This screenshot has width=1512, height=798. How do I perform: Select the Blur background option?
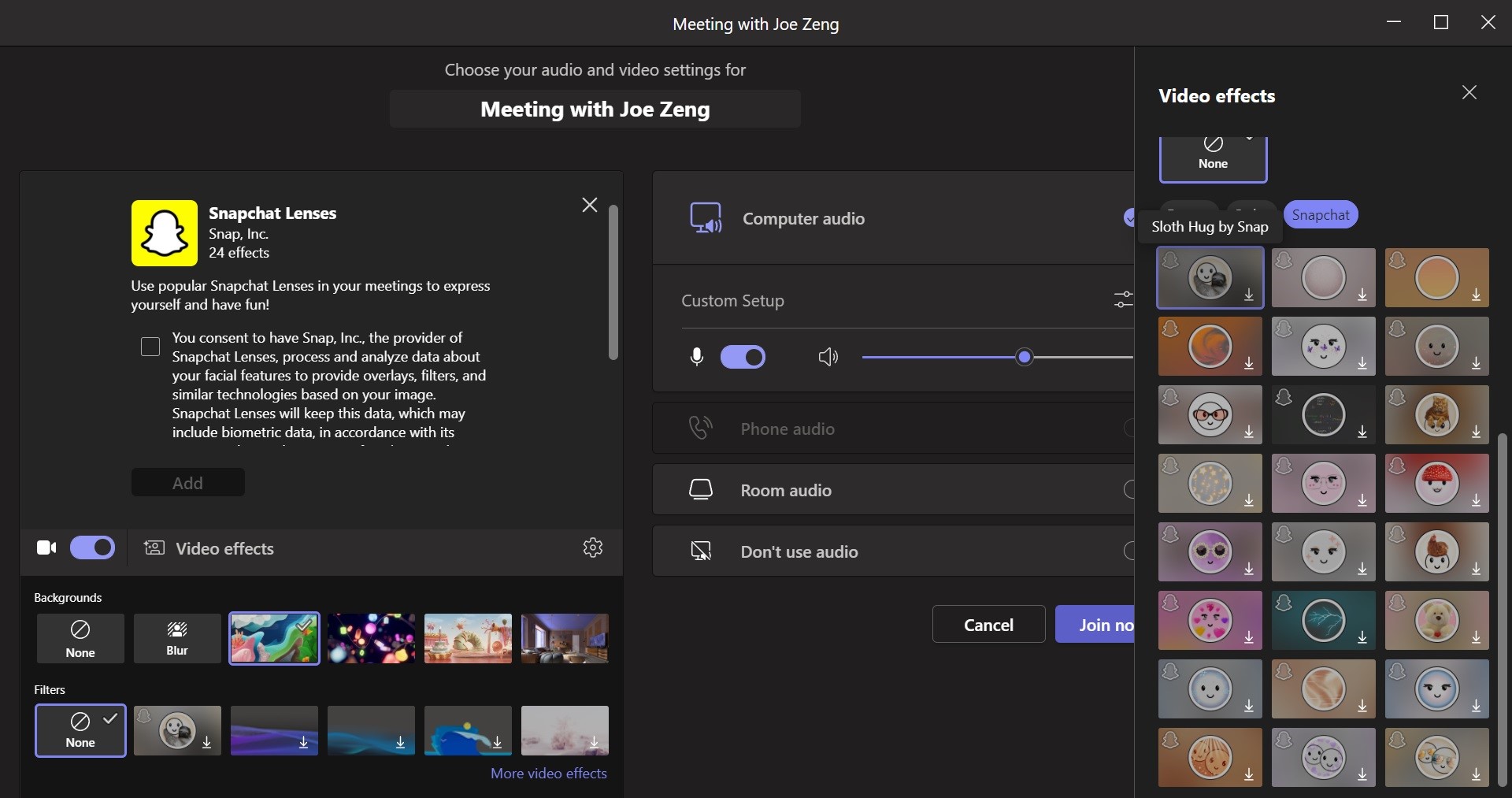pyautogui.click(x=177, y=638)
